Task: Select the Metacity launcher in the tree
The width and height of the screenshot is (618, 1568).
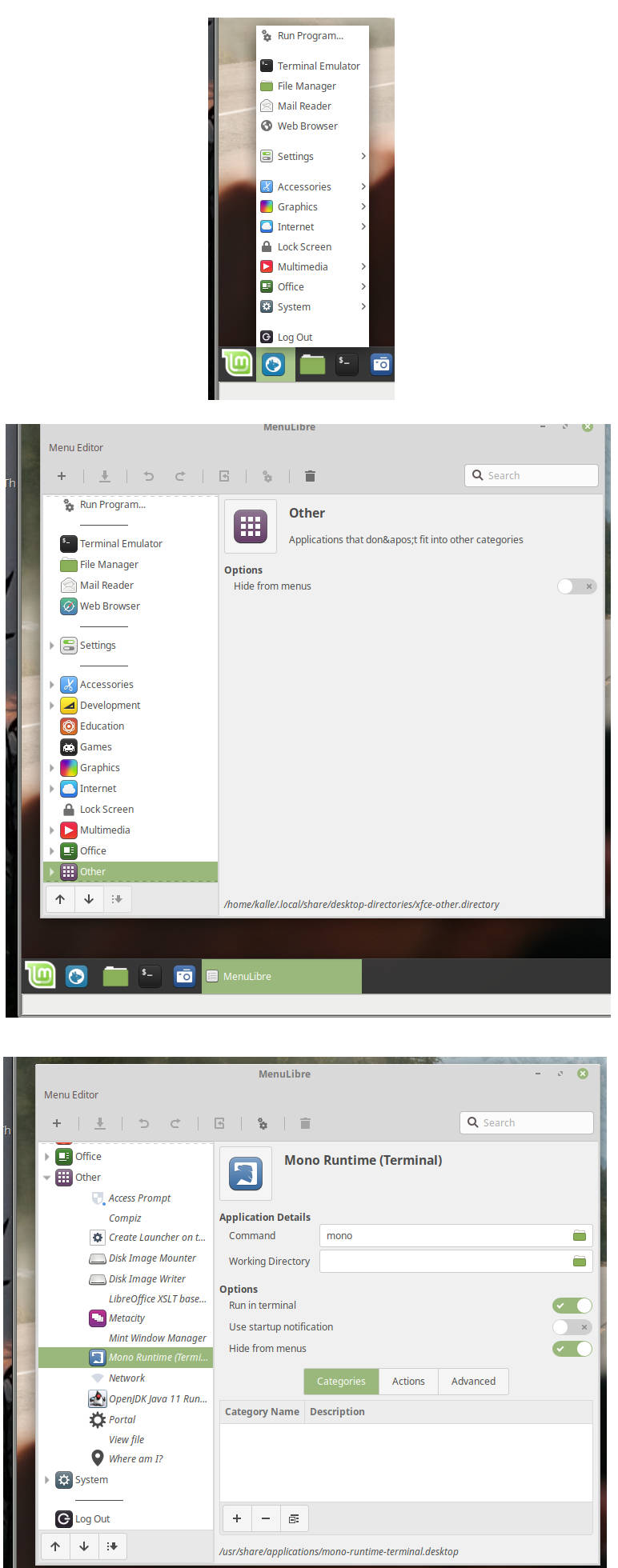Action: tap(126, 1318)
